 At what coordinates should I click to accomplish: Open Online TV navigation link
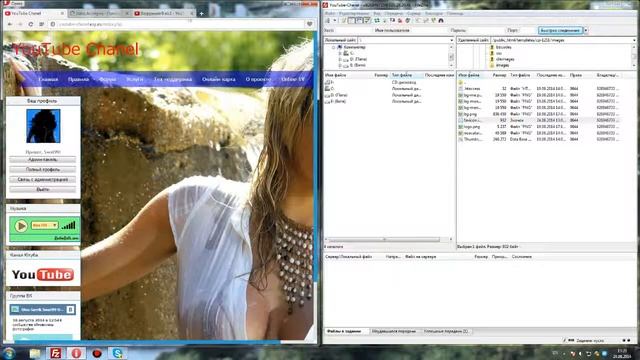pyautogui.click(x=293, y=79)
